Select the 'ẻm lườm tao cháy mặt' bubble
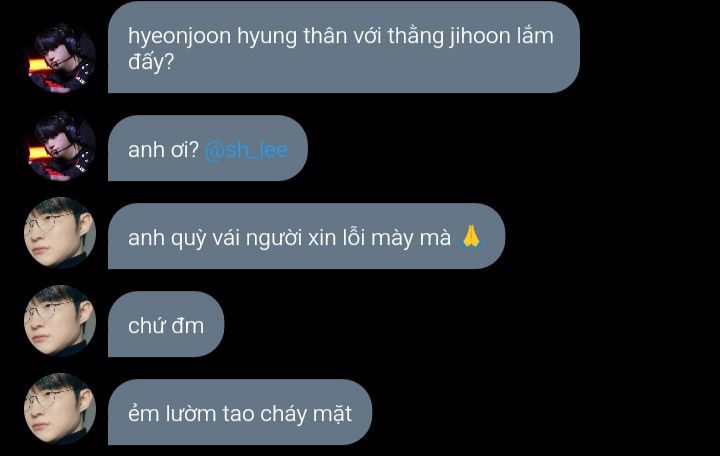Screen dimensions: 720x456 click(240, 412)
